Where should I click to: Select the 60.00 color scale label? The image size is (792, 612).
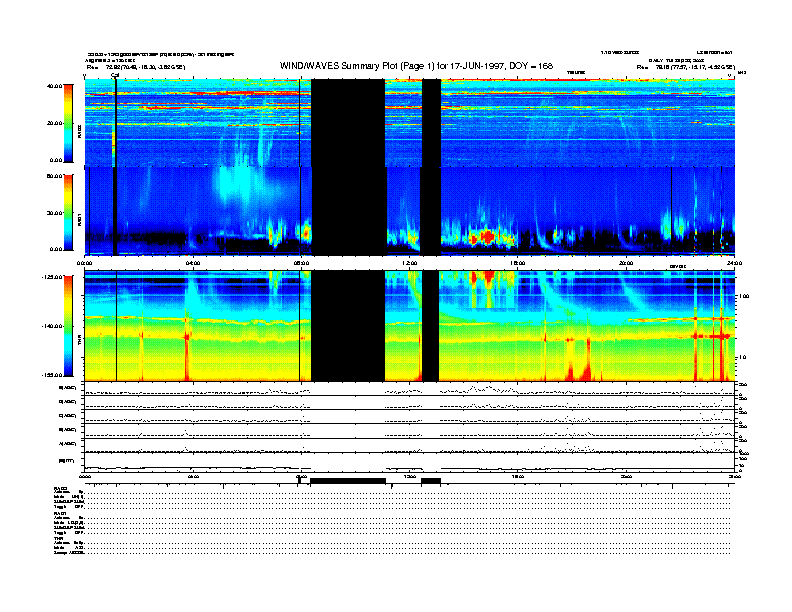click(x=54, y=176)
